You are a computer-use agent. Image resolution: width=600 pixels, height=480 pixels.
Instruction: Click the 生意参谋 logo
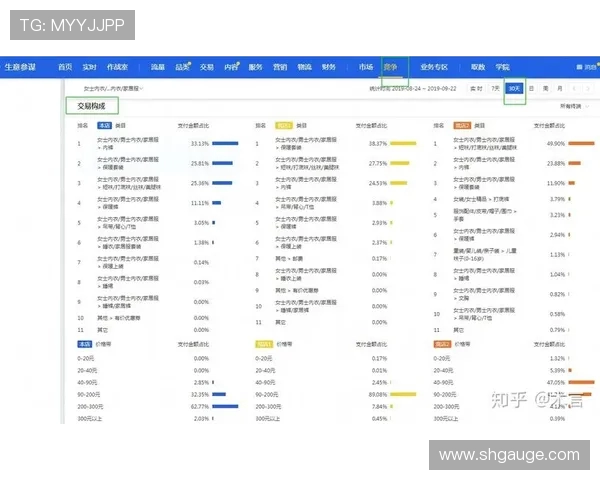point(19,67)
